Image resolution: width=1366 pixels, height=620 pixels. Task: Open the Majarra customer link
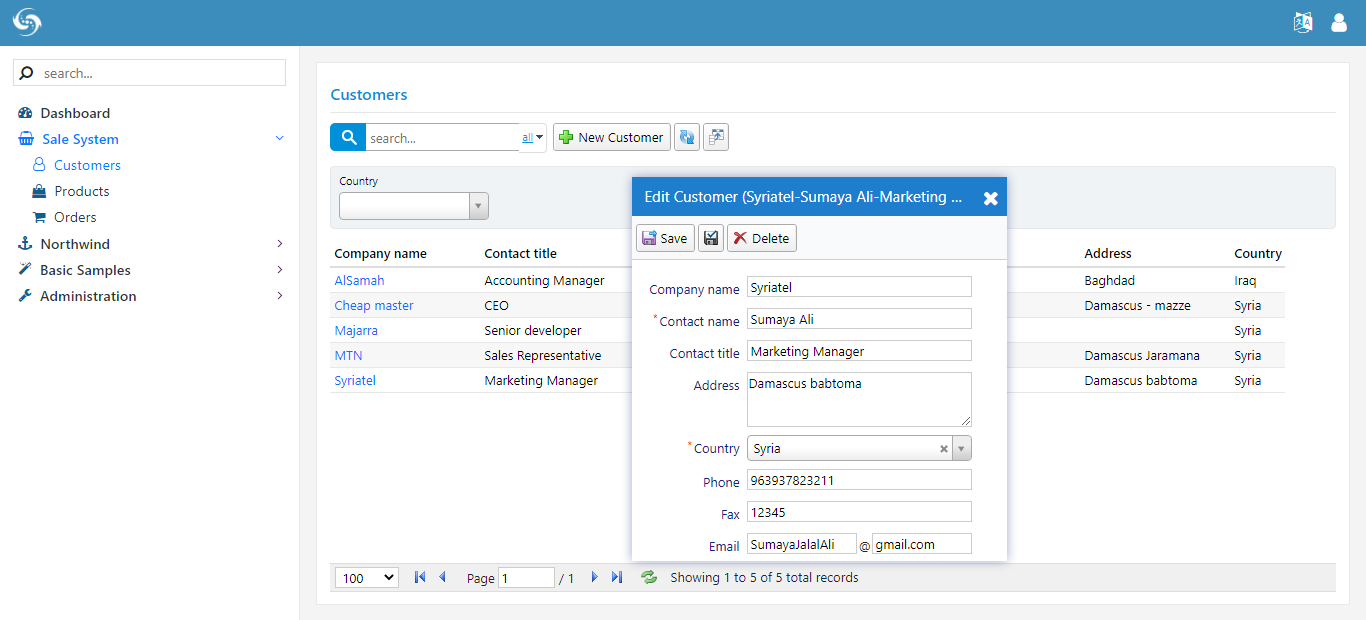click(x=356, y=331)
